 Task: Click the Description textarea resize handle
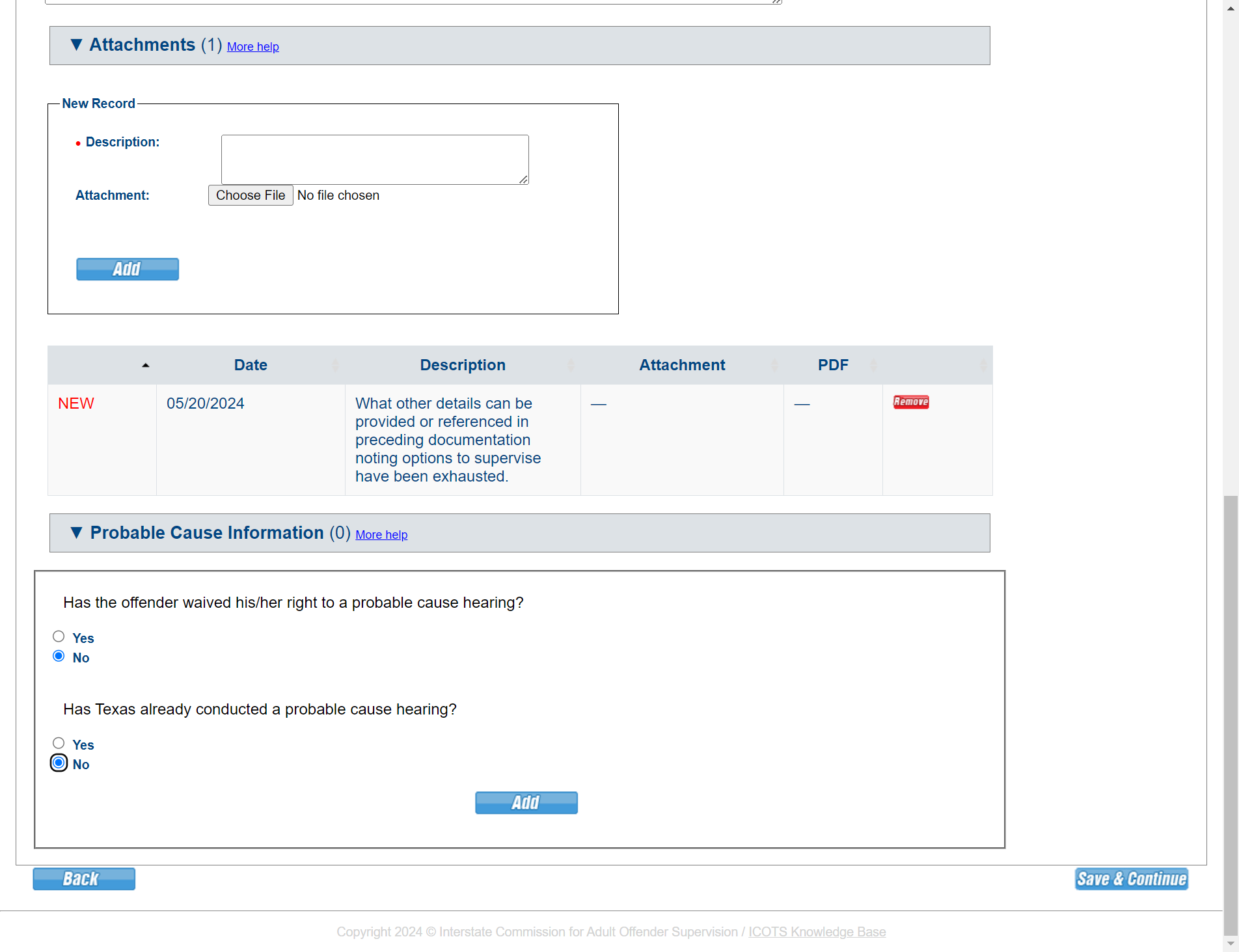point(524,180)
